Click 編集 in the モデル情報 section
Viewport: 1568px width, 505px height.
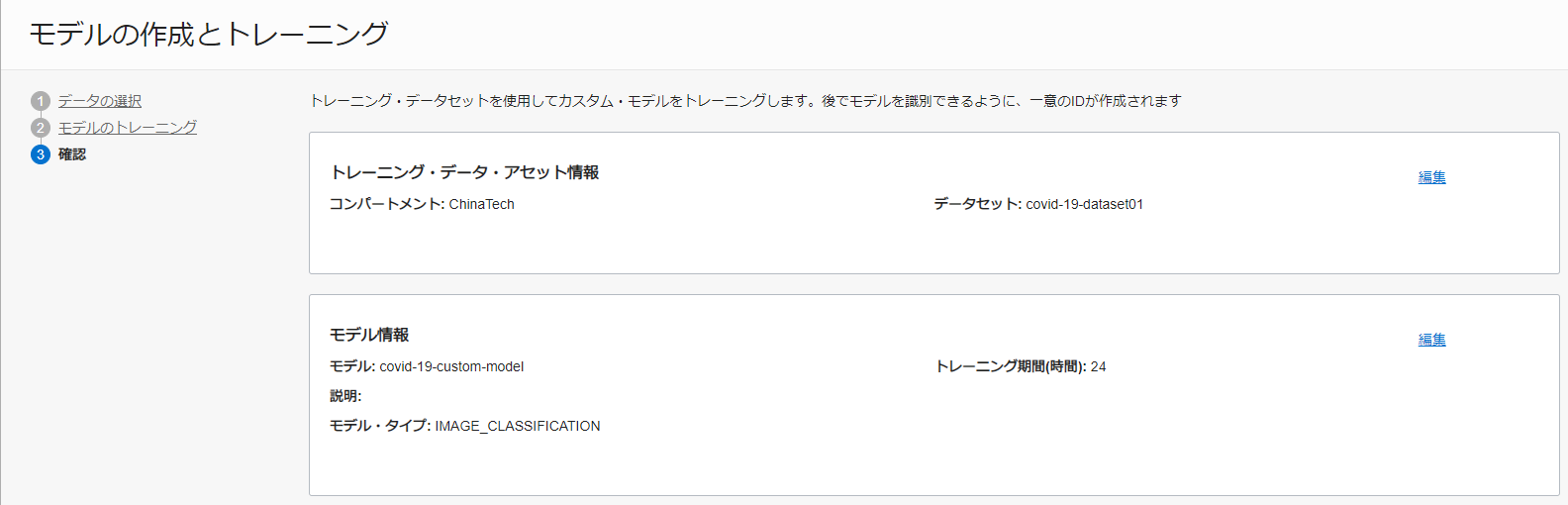click(x=1431, y=340)
